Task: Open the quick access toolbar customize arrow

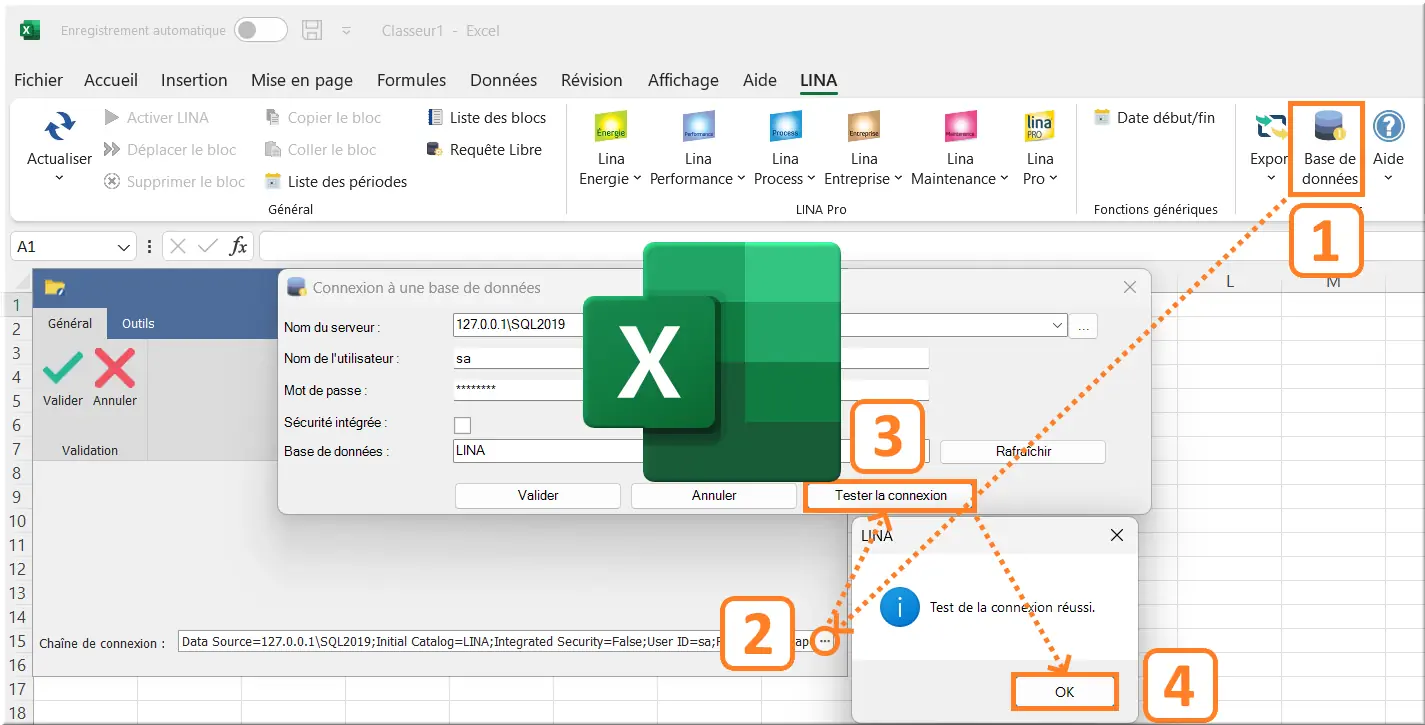Action: tap(346, 31)
